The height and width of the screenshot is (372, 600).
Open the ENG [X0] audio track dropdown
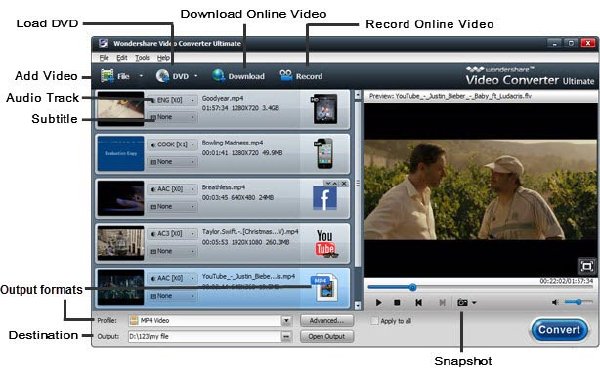coord(173,100)
